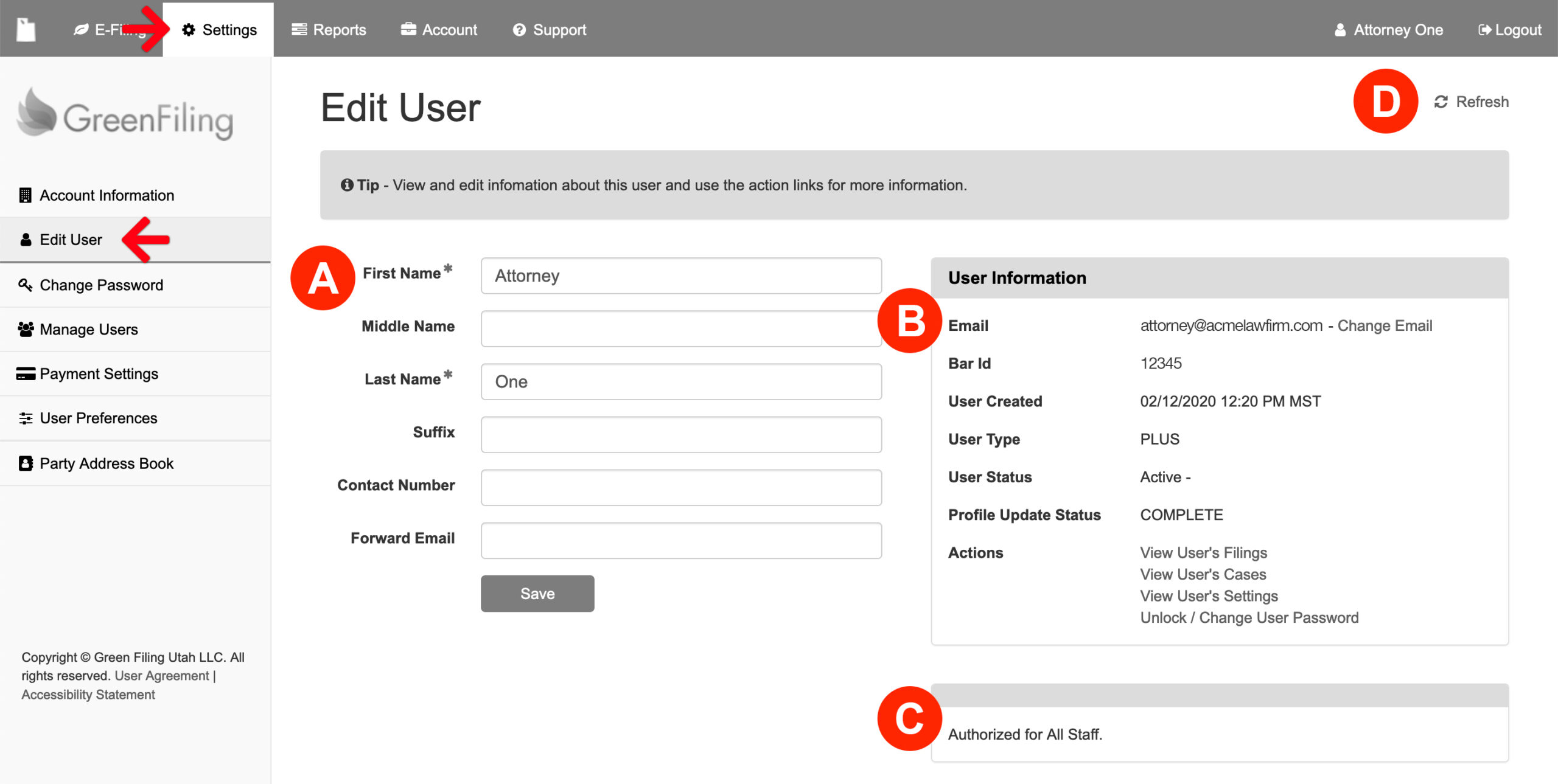1558x784 pixels.
Task: Click Unlock / Change User Password link
Action: point(1249,617)
